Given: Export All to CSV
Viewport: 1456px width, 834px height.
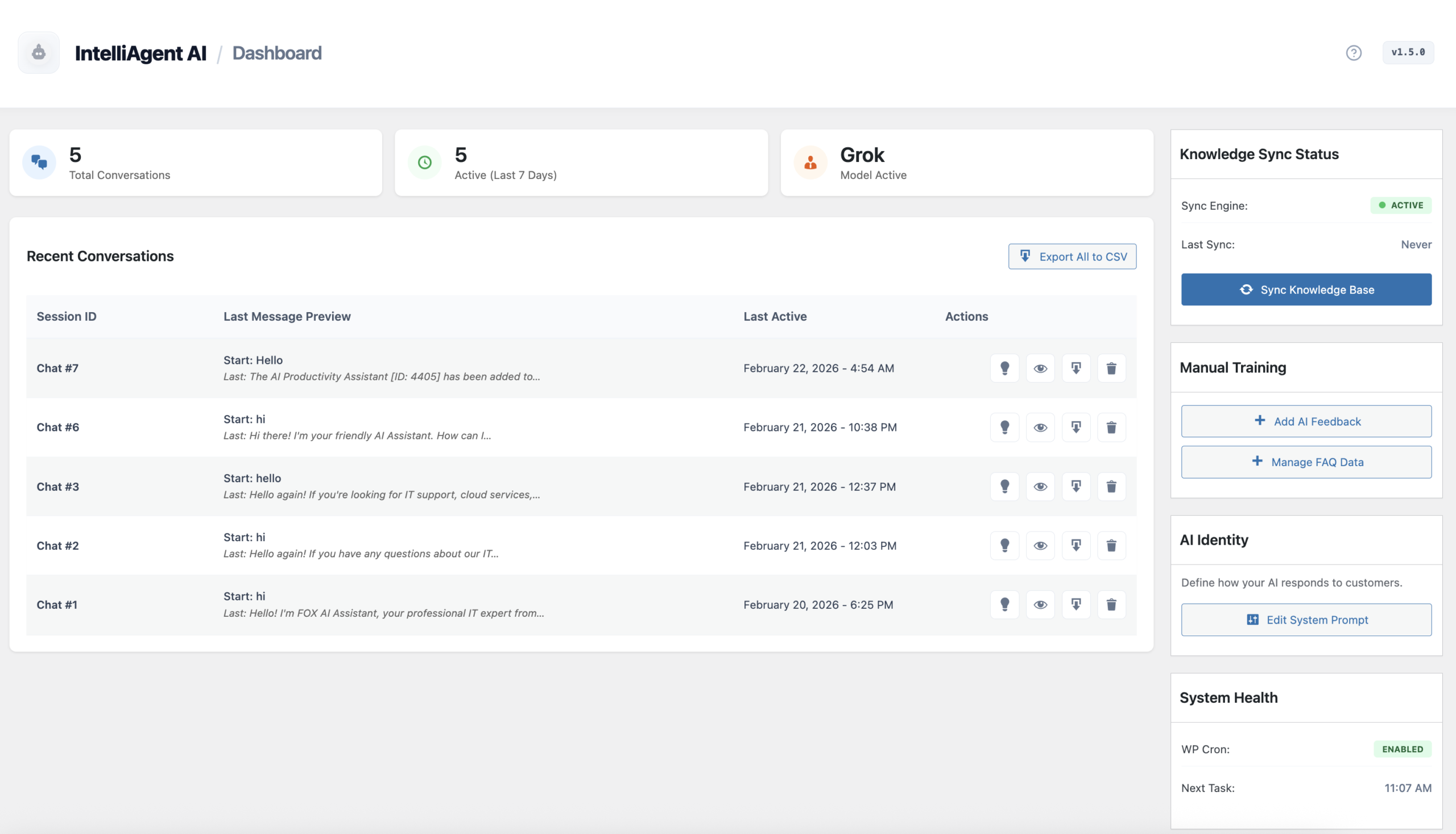Looking at the screenshot, I should tap(1072, 256).
